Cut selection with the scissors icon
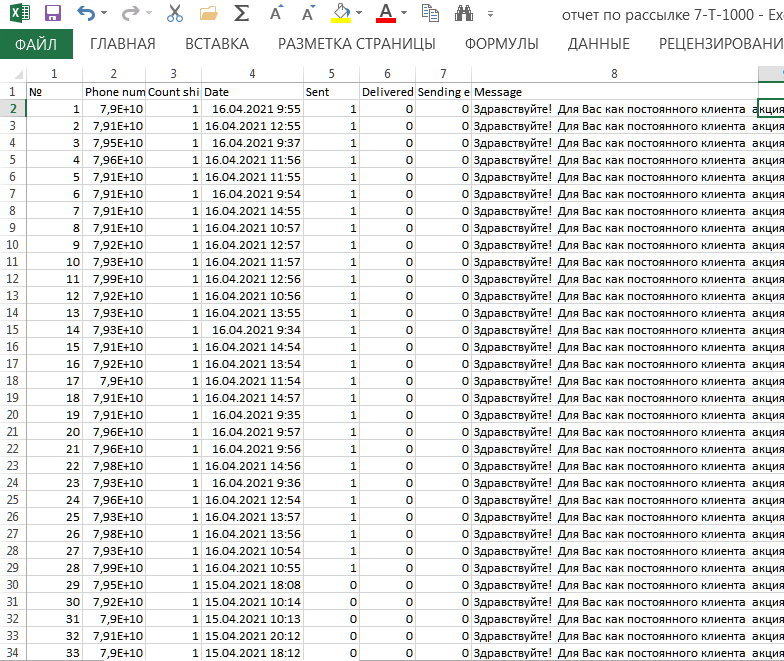This screenshot has width=784, height=661. point(174,14)
